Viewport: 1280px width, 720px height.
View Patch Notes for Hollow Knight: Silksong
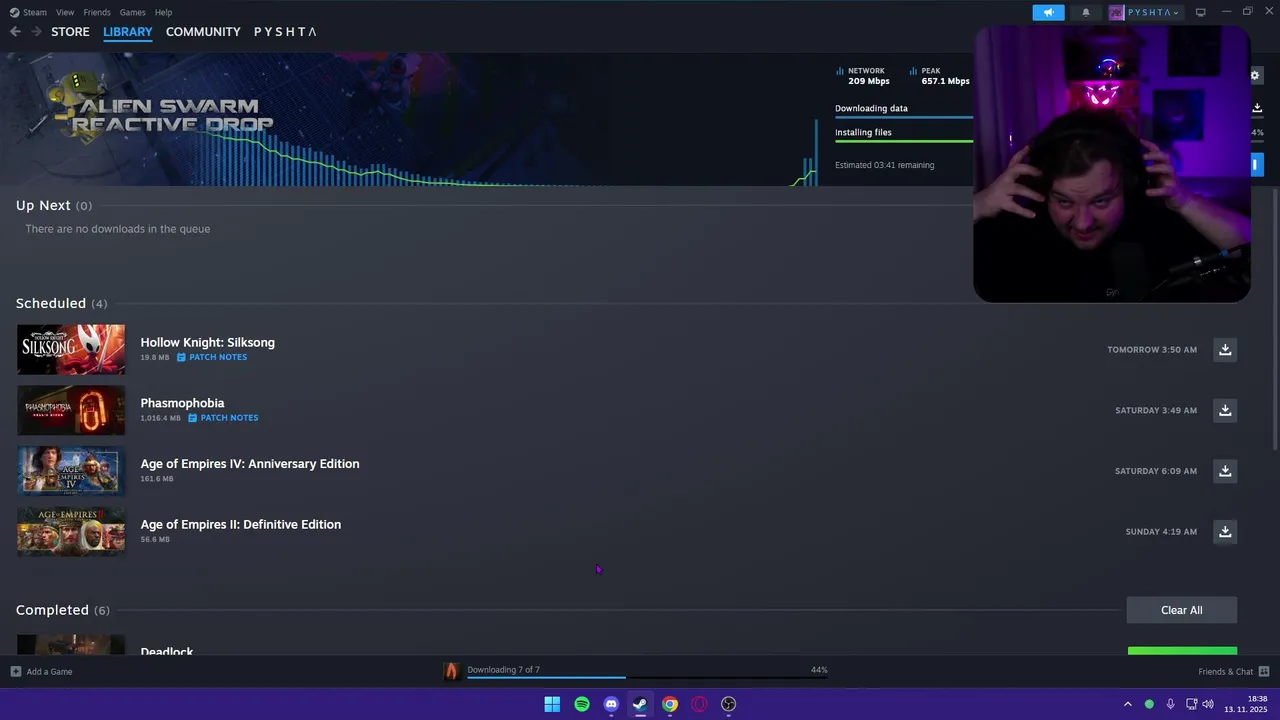[212, 357]
